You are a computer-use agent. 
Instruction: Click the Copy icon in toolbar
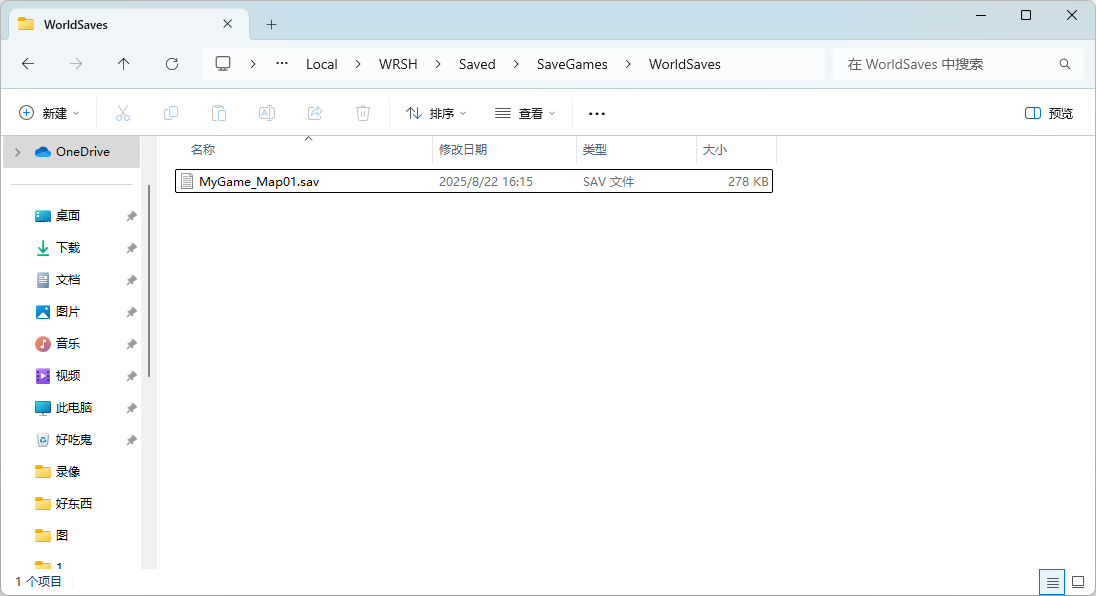pos(171,113)
